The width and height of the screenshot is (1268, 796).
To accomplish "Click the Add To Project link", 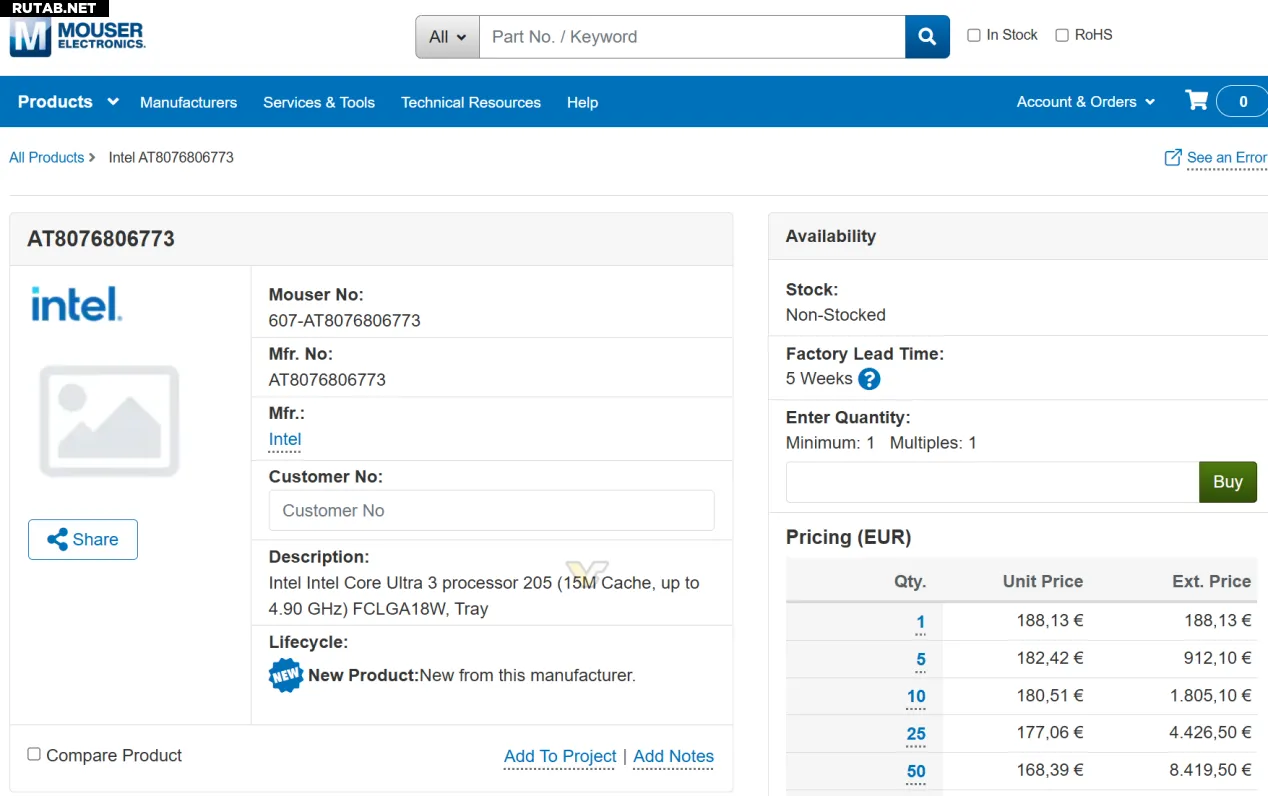I will tap(560, 756).
